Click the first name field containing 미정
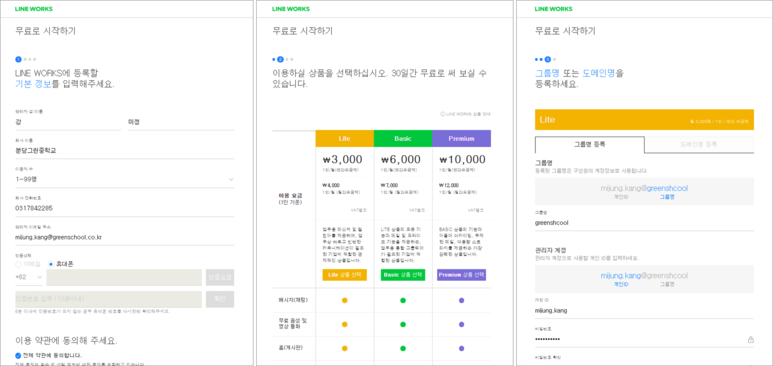This screenshot has width=773, height=366. (181, 122)
